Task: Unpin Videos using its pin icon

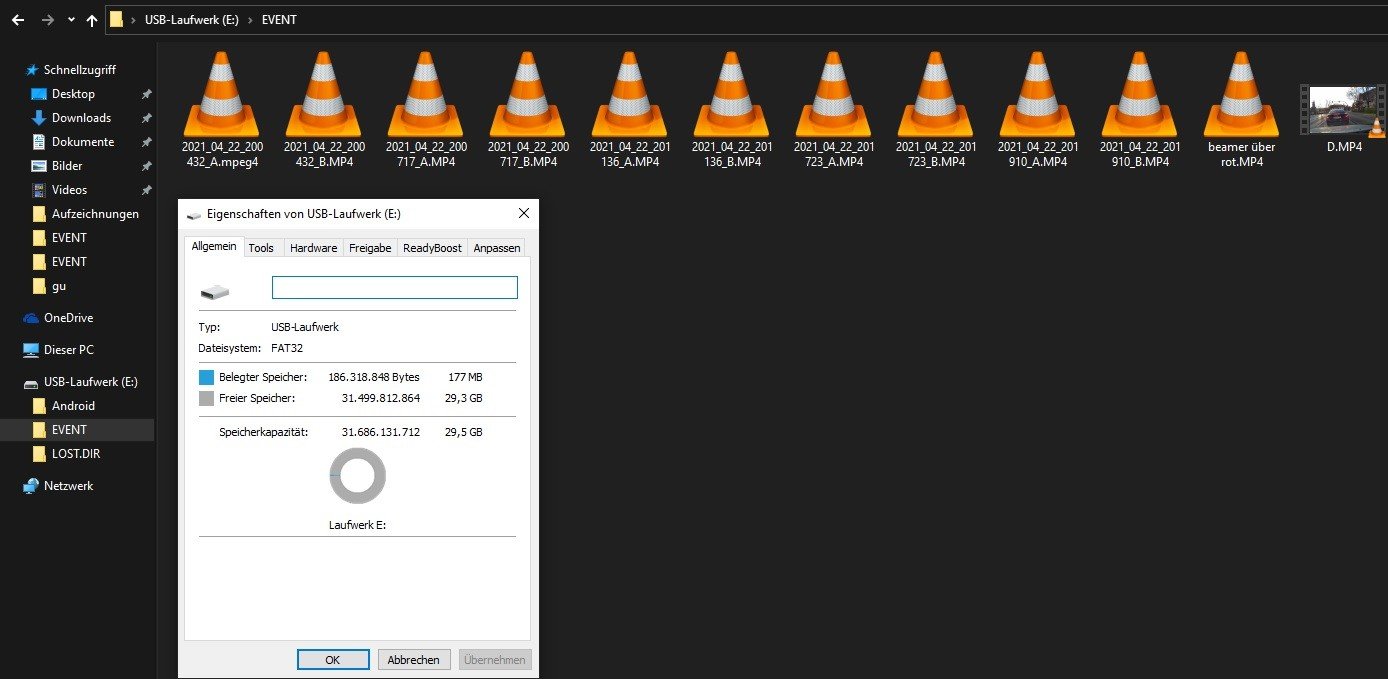Action: coord(146,190)
